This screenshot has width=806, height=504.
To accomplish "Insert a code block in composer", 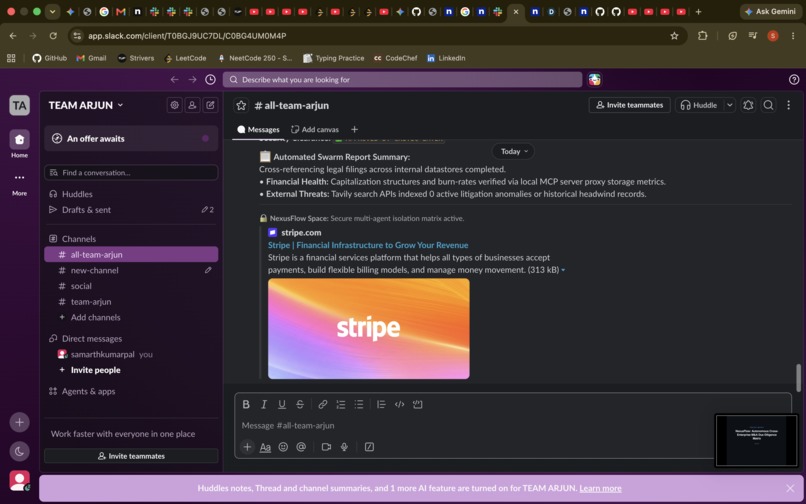I will (417, 404).
